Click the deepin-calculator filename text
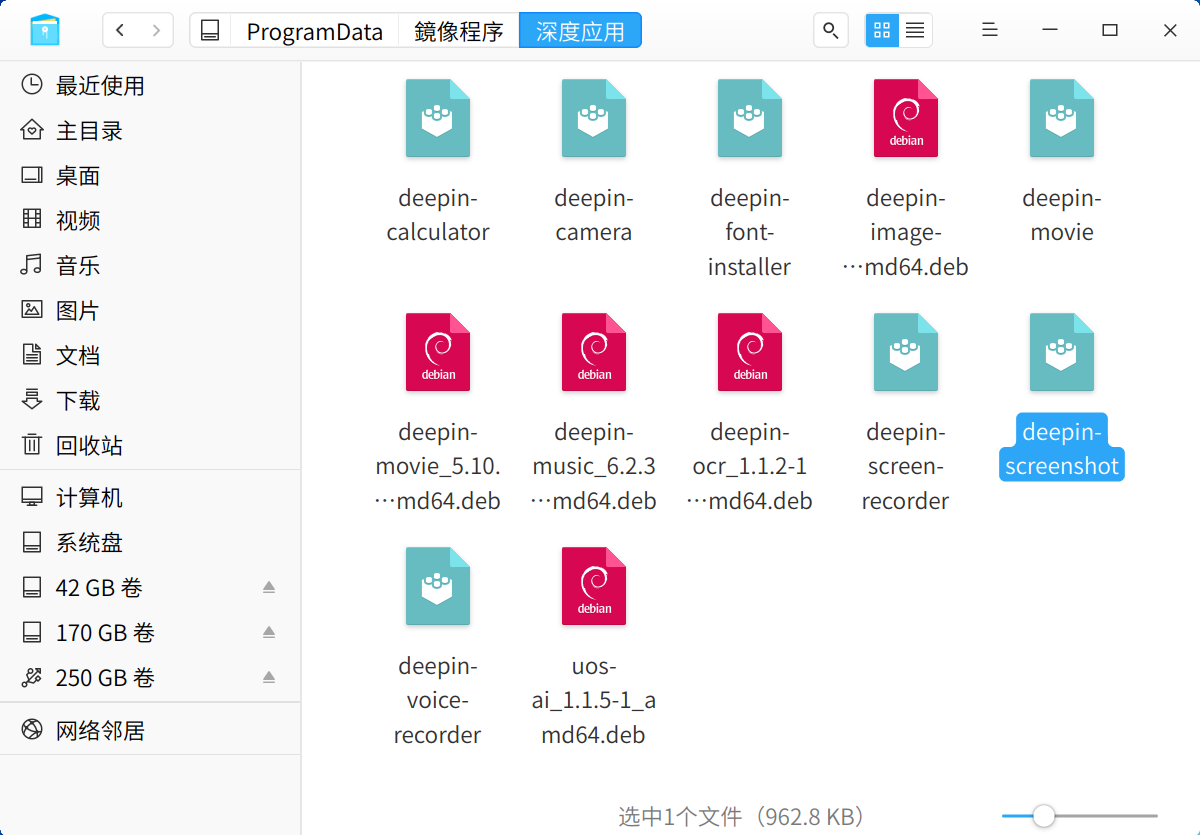This screenshot has width=1200, height=835. coord(438,215)
